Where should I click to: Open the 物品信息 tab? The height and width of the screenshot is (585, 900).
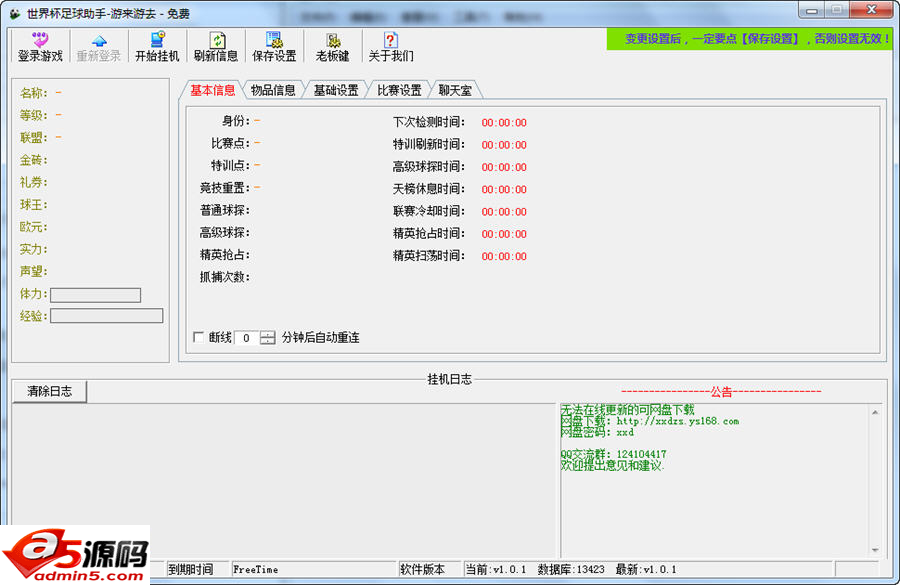[273, 90]
